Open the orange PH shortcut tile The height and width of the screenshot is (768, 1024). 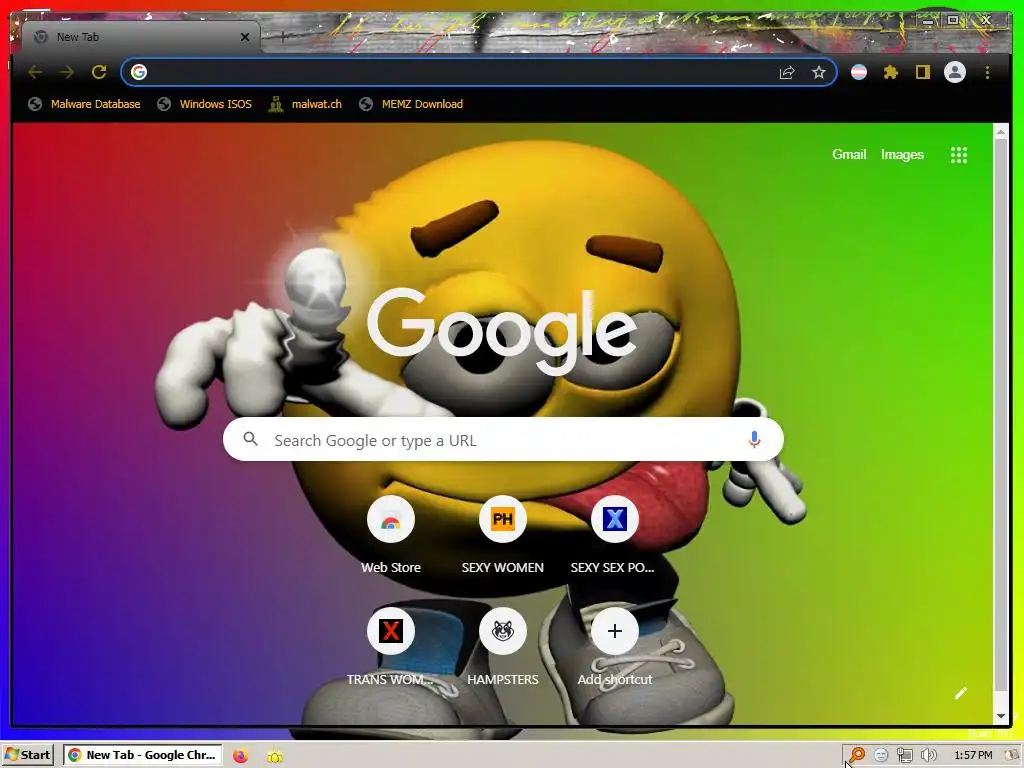coord(502,520)
